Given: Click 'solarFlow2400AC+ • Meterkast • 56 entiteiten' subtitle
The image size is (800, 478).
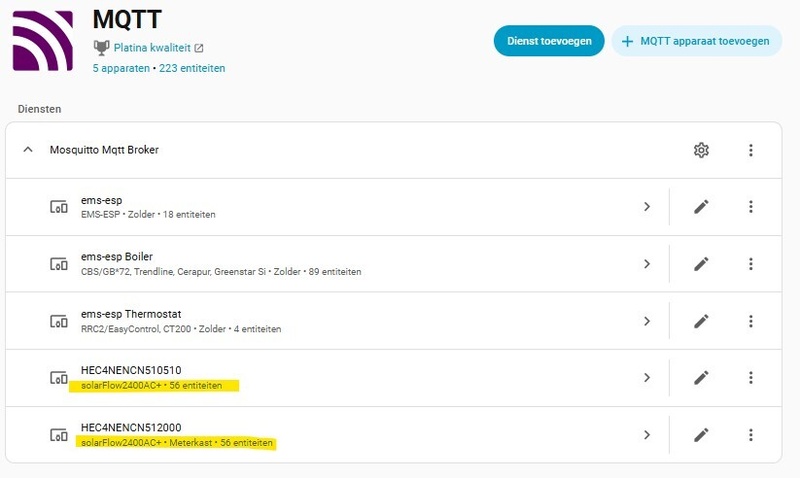Looking at the screenshot, I should click(177, 443).
